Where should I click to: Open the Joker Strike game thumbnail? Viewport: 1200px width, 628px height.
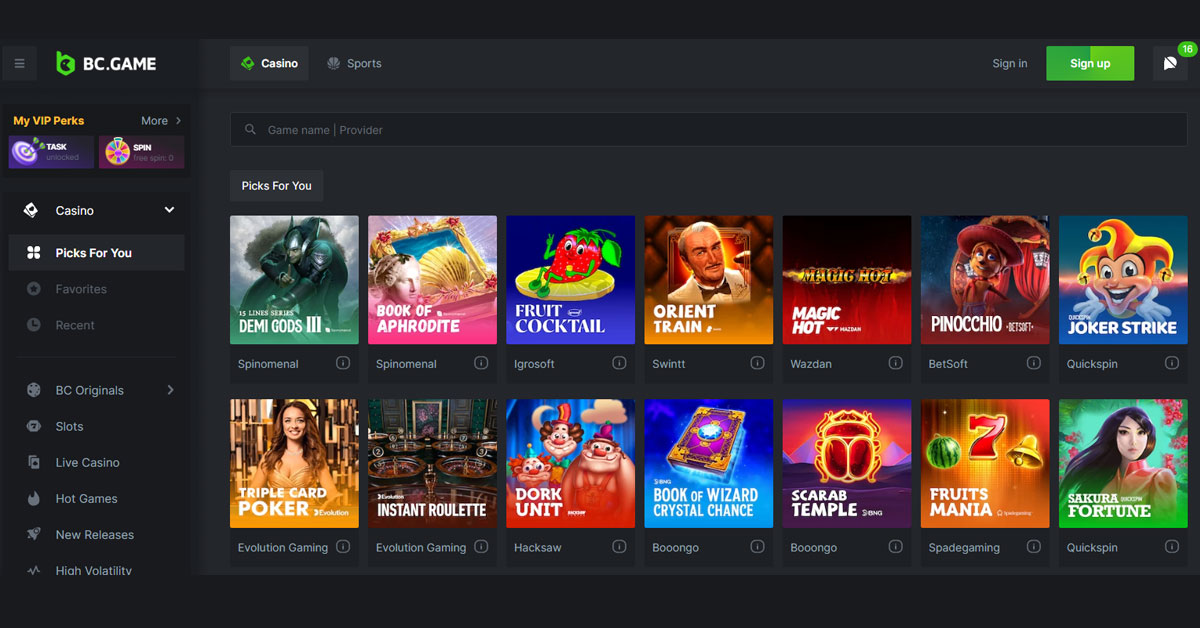(x=1123, y=280)
